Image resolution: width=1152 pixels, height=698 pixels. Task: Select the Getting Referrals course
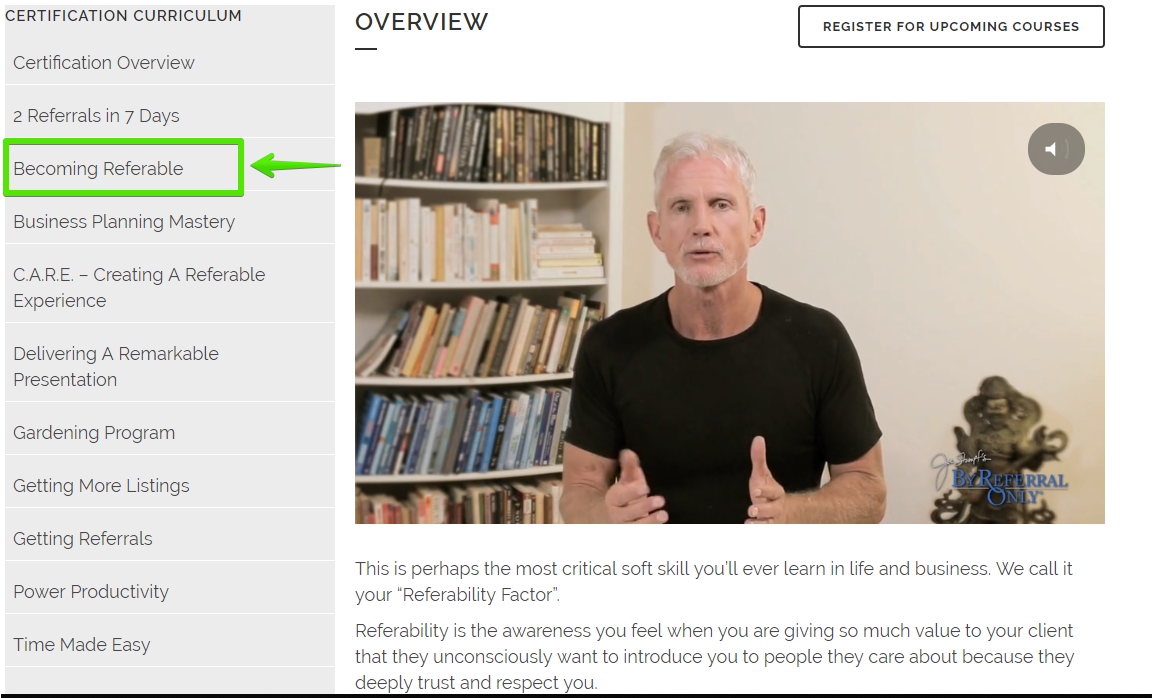pyautogui.click(x=170, y=539)
